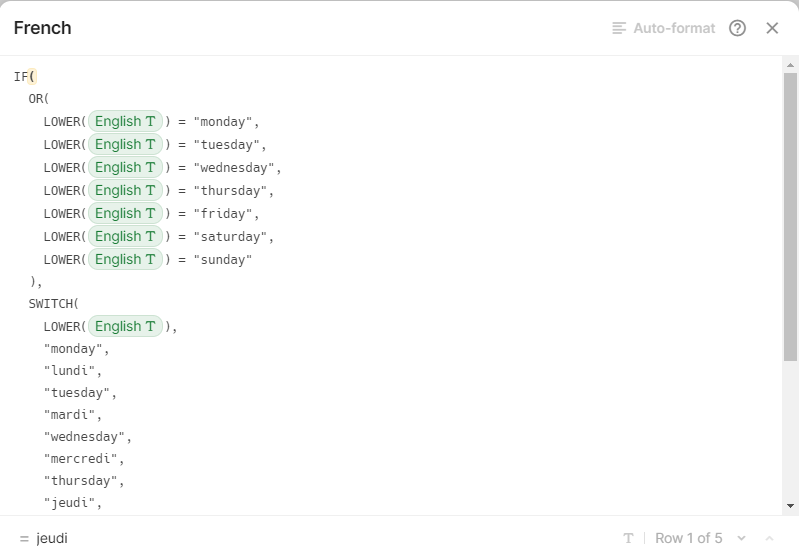Screen dimensions: 799x559
Task: Click the scrollbar down arrow
Action: coord(790,506)
